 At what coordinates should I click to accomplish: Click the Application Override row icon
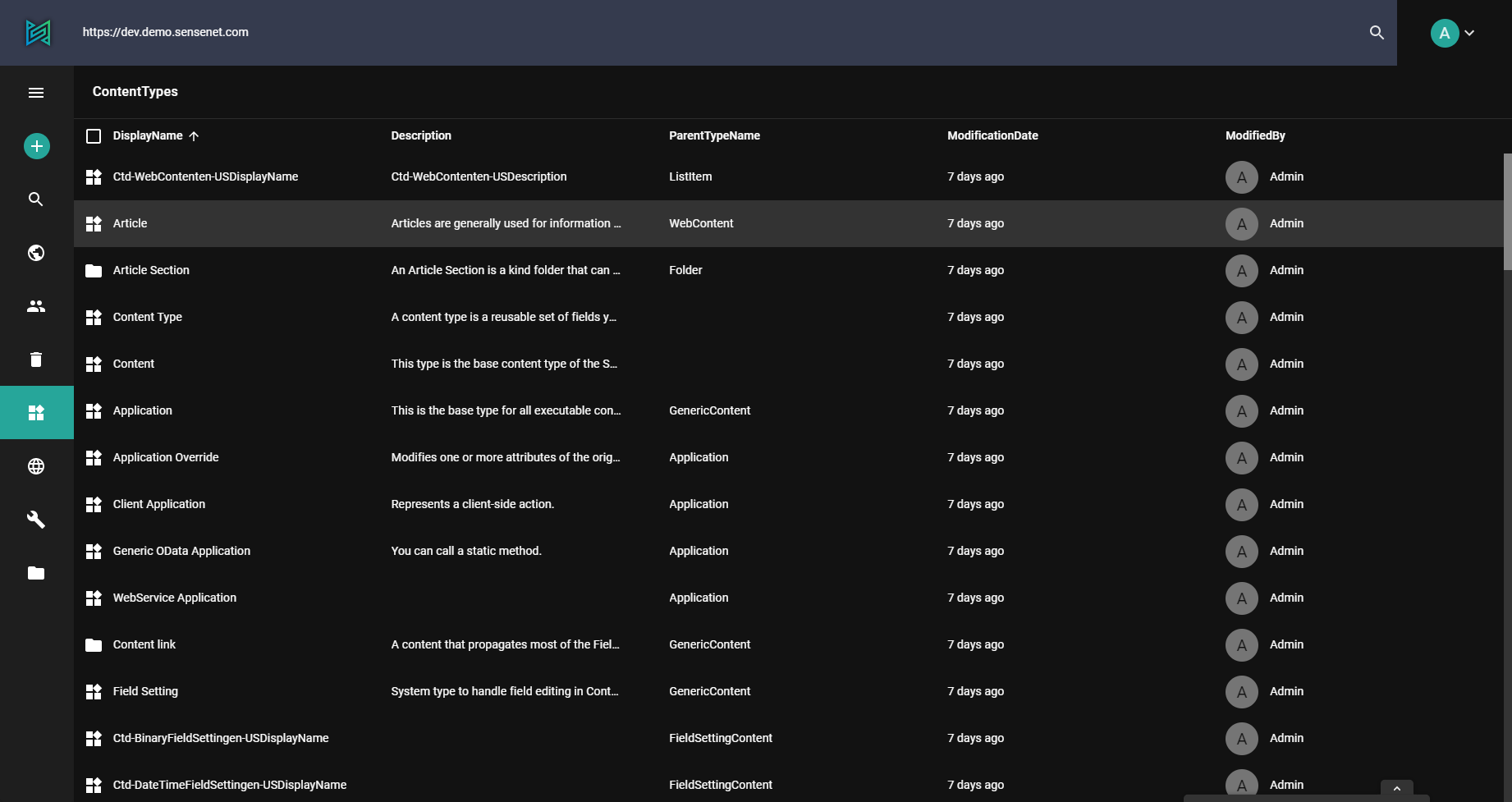[x=94, y=457]
